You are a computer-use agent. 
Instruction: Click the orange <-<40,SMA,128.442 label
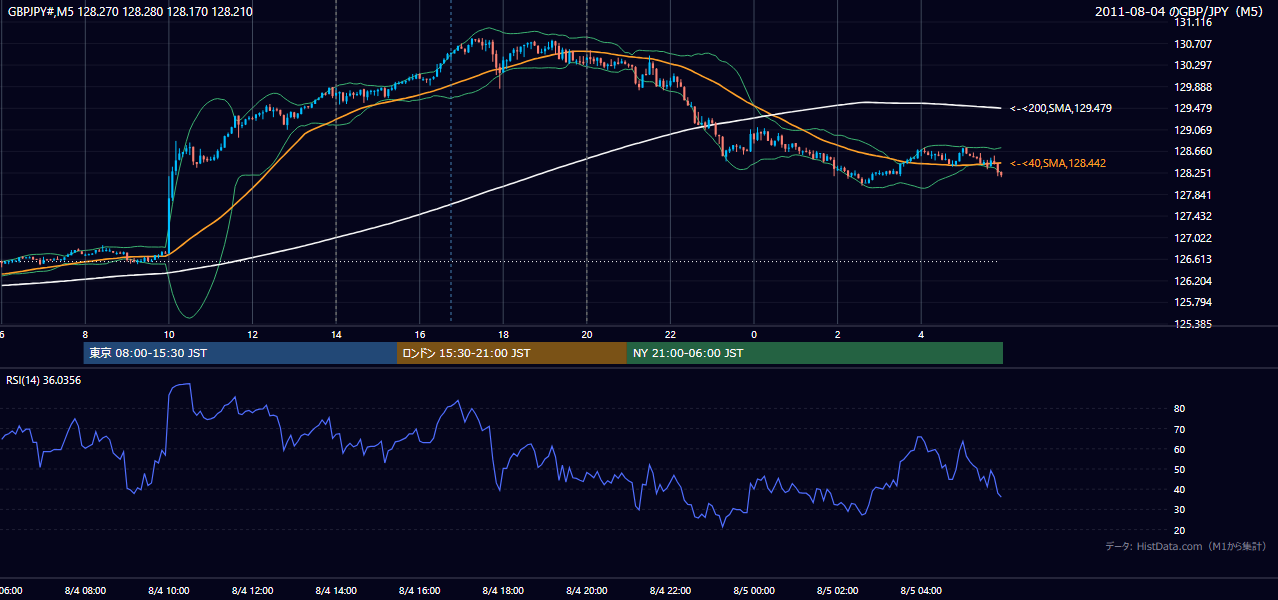click(x=1058, y=163)
